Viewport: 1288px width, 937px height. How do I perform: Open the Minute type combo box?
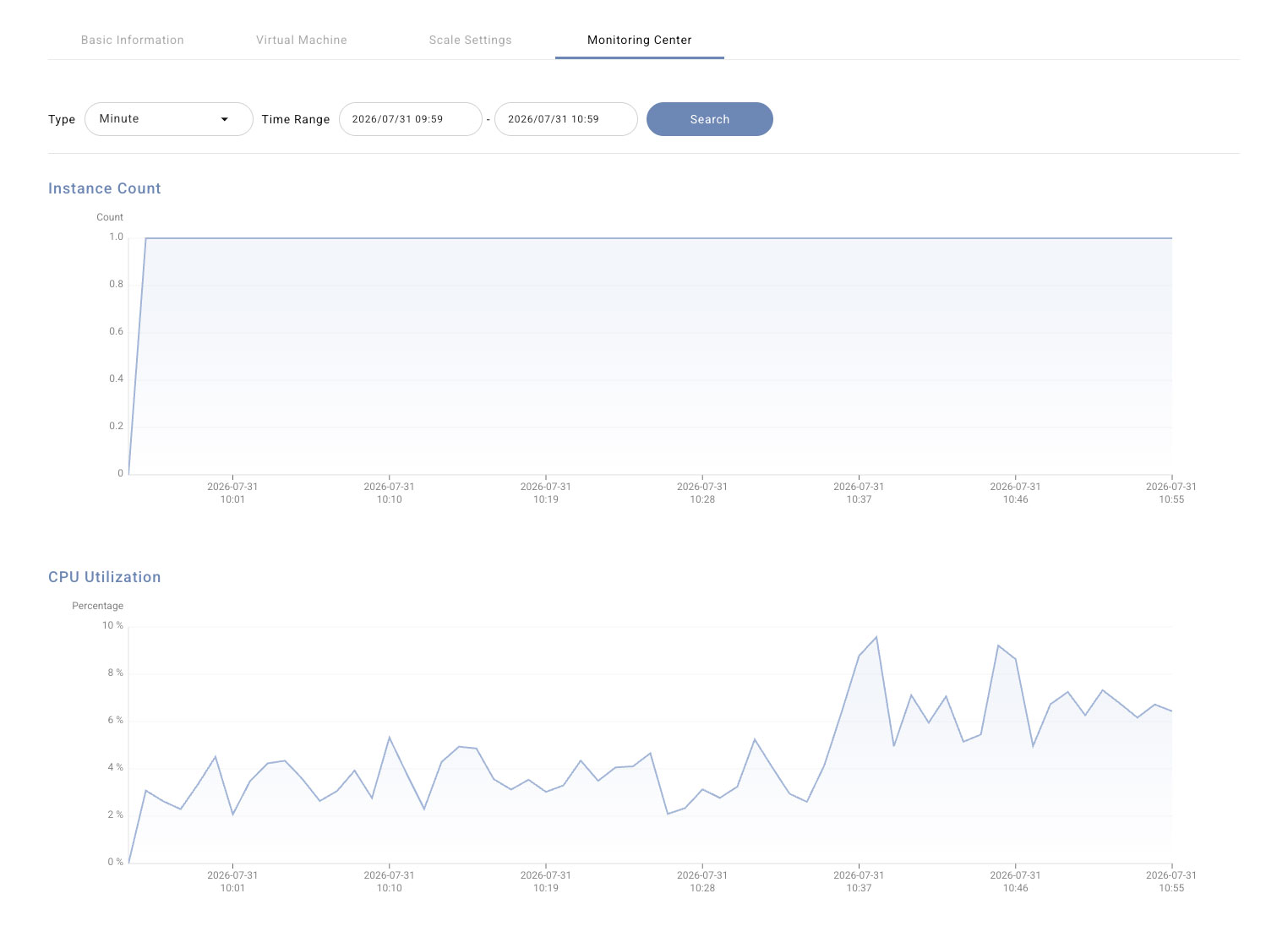click(x=169, y=119)
